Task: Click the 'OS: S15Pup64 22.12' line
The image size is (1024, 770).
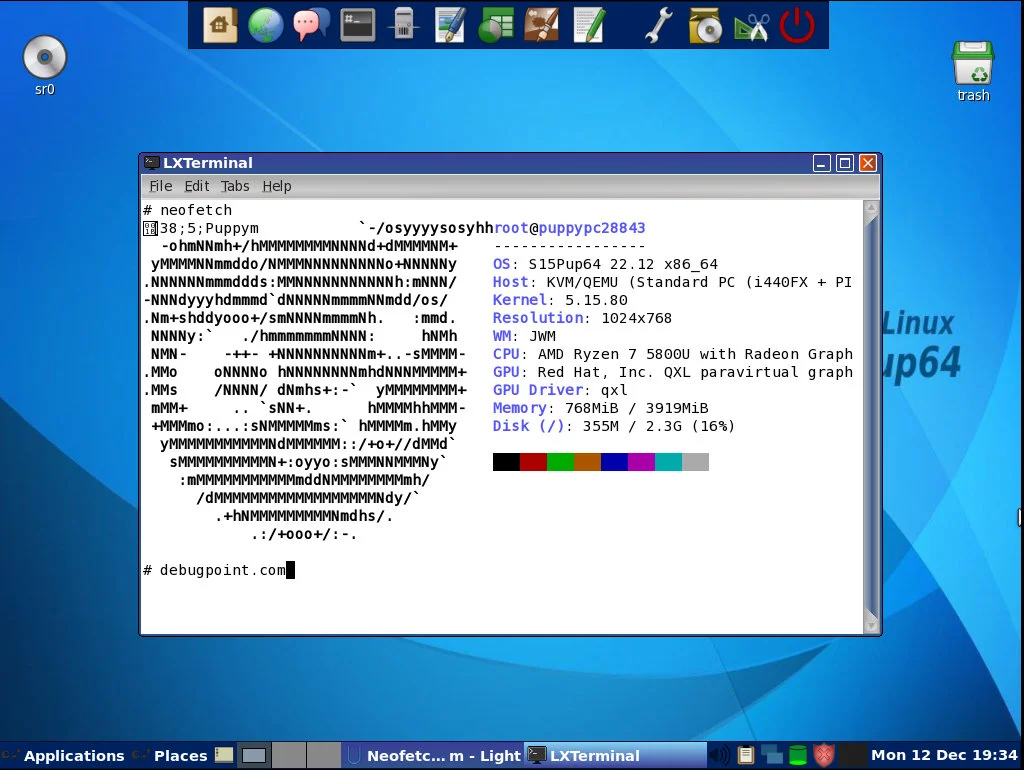Action: click(x=605, y=264)
